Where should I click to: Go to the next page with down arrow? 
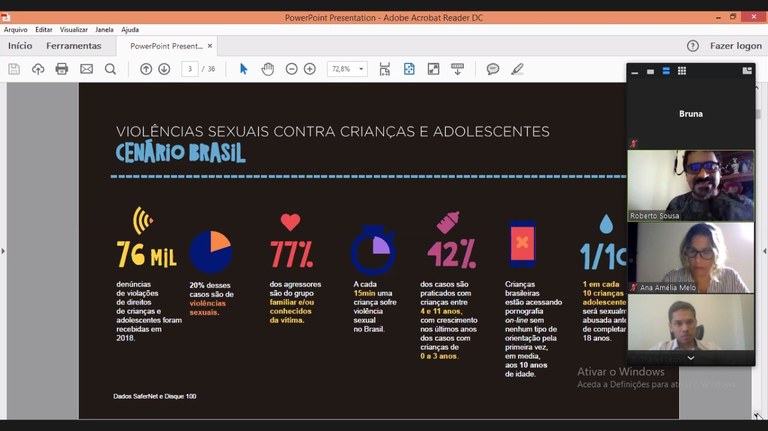click(x=164, y=69)
